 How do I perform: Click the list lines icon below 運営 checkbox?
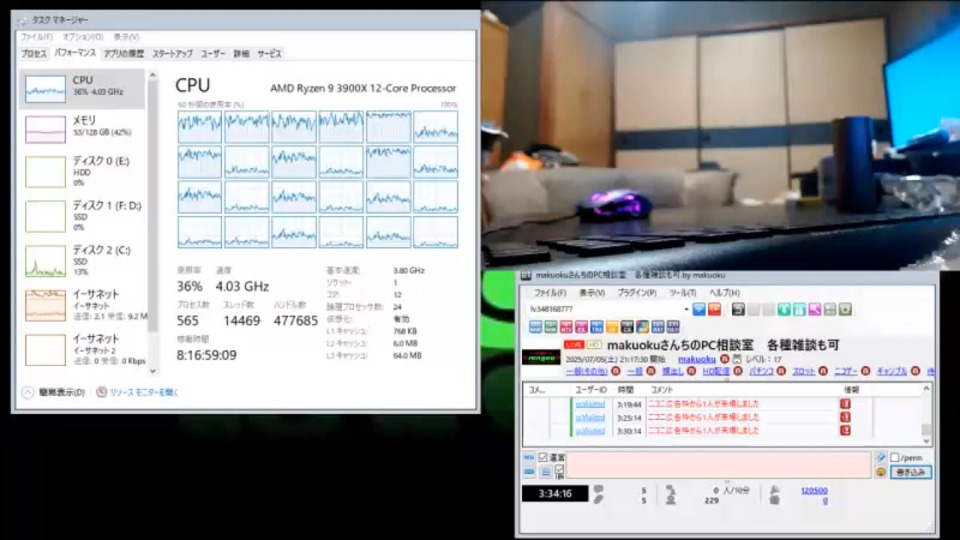coord(546,472)
